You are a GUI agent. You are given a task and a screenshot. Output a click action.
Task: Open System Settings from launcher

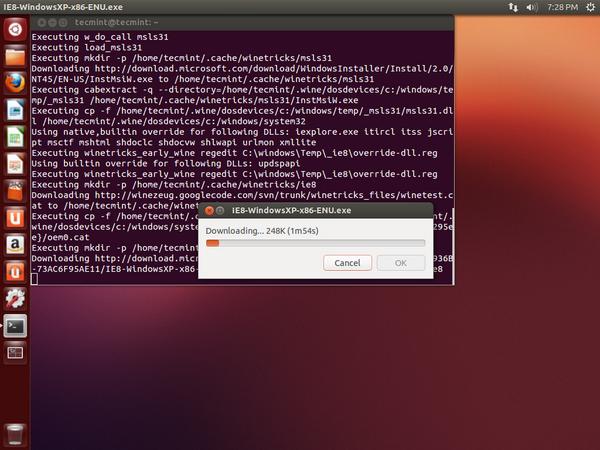tap(15, 299)
